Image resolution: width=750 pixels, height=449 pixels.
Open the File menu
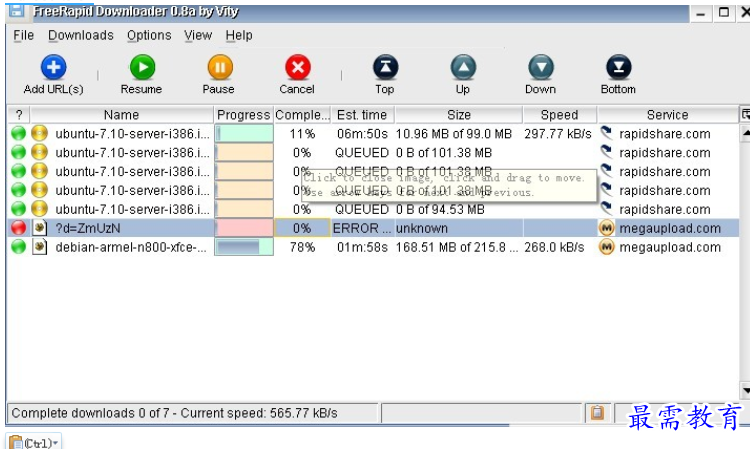click(23, 35)
